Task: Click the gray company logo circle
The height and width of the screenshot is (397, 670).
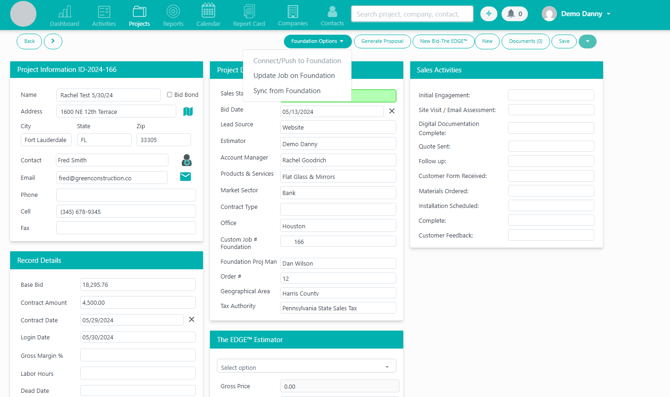Action: 23,14
